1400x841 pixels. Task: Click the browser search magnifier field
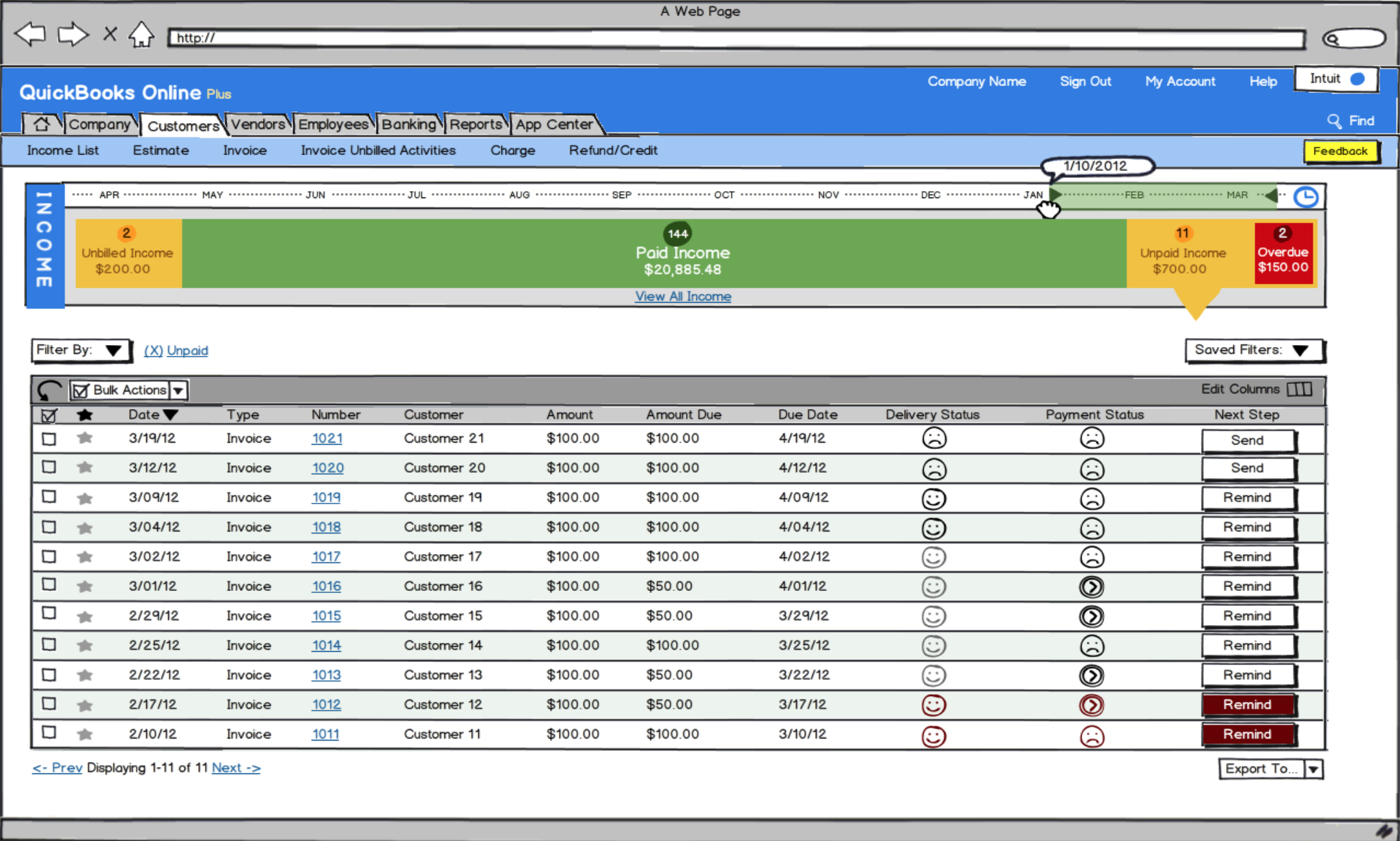(1354, 38)
